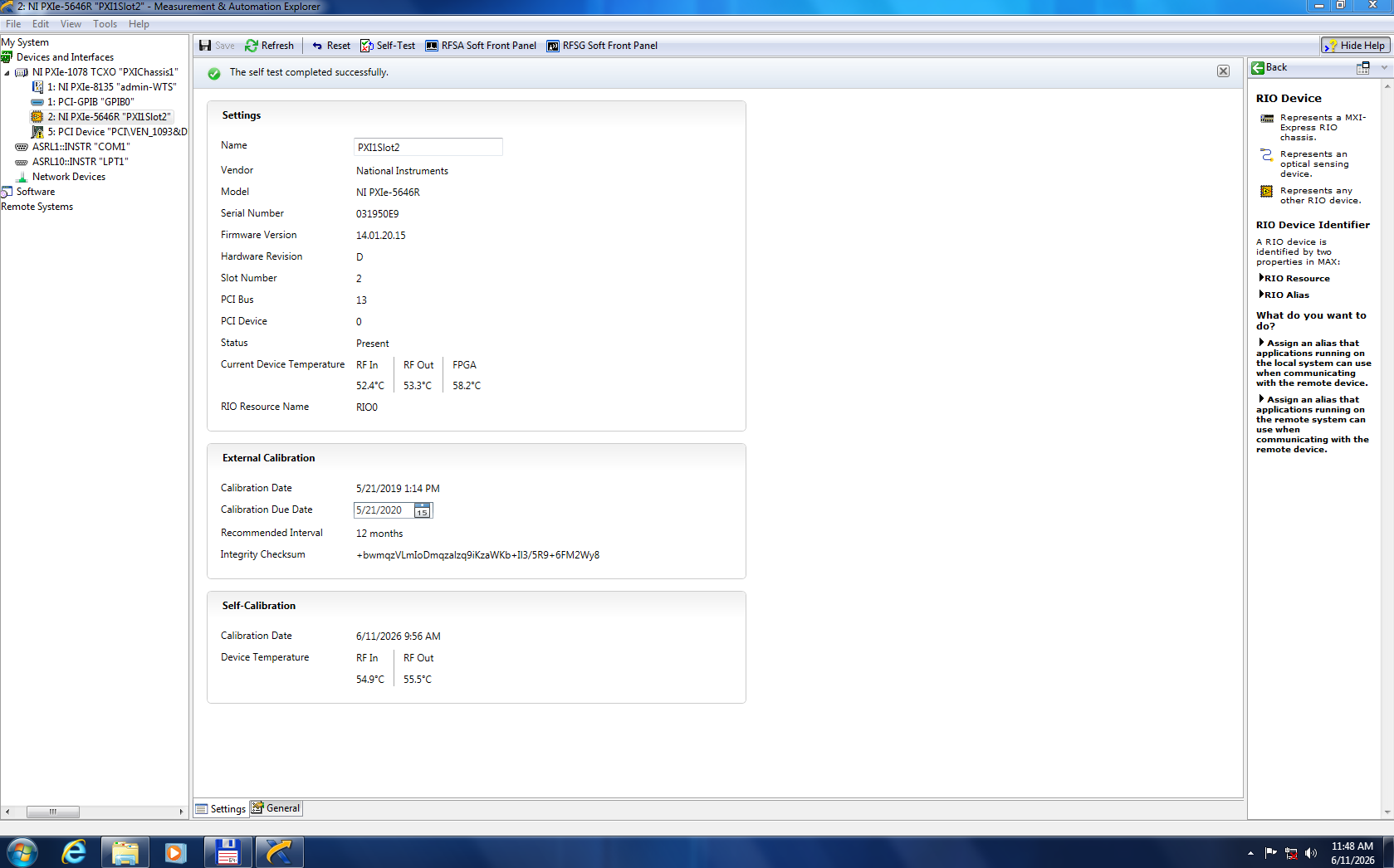This screenshot has height=868, width=1394.
Task: Click the volume speaker tray icon
Action: pos(1311,853)
